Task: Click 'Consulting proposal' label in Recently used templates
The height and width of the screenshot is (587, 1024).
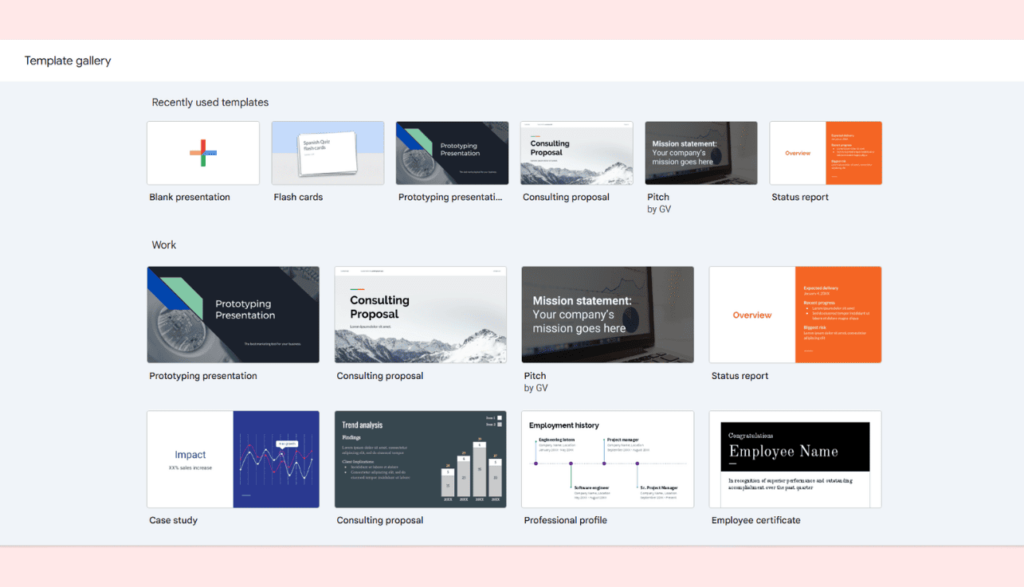Action: [x=566, y=197]
